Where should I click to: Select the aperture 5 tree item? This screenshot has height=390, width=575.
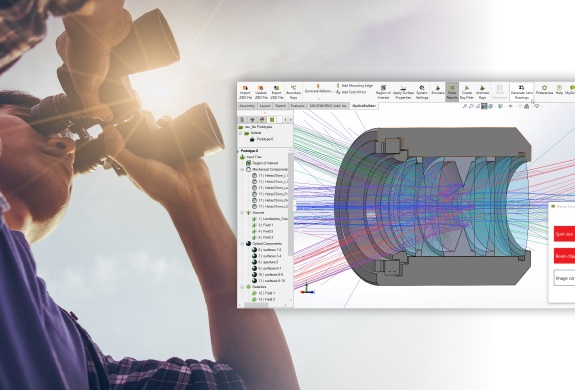click(x=265, y=262)
